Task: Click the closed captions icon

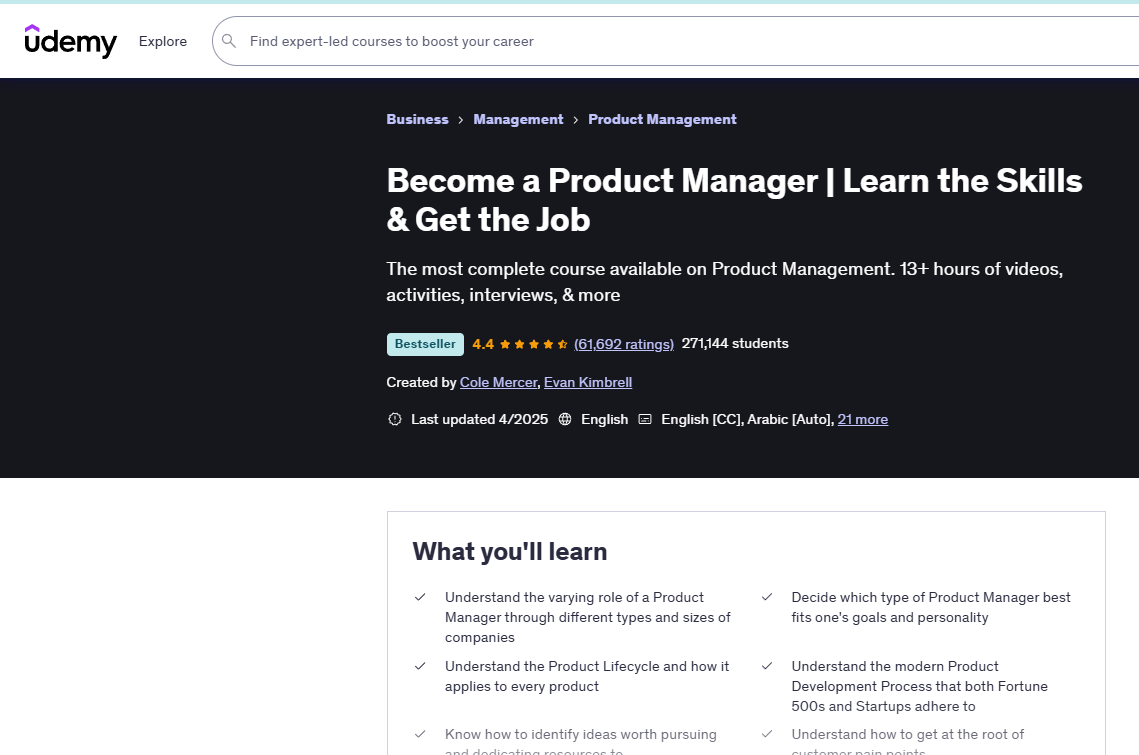Action: 645,419
